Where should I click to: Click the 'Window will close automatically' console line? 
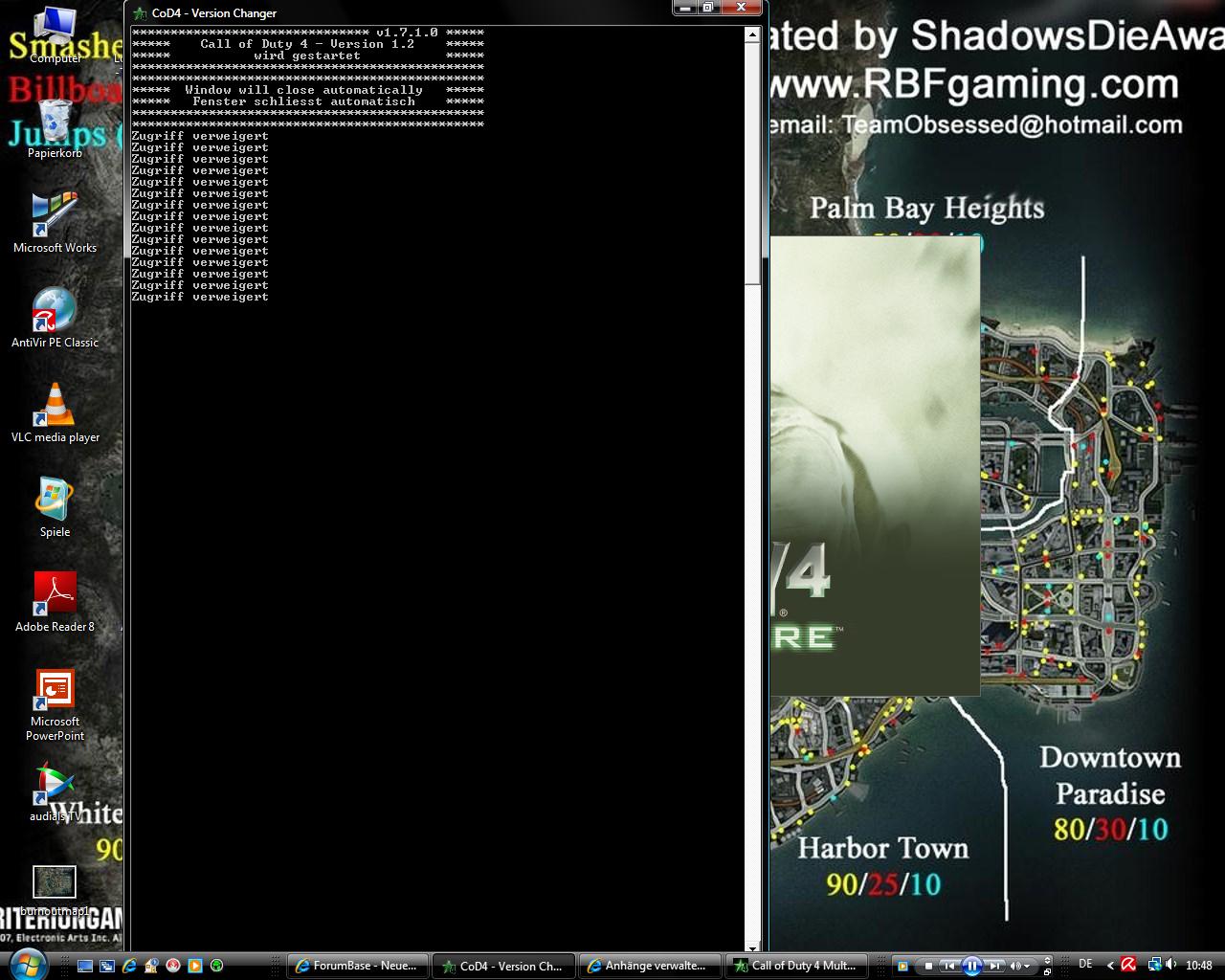click(x=303, y=90)
